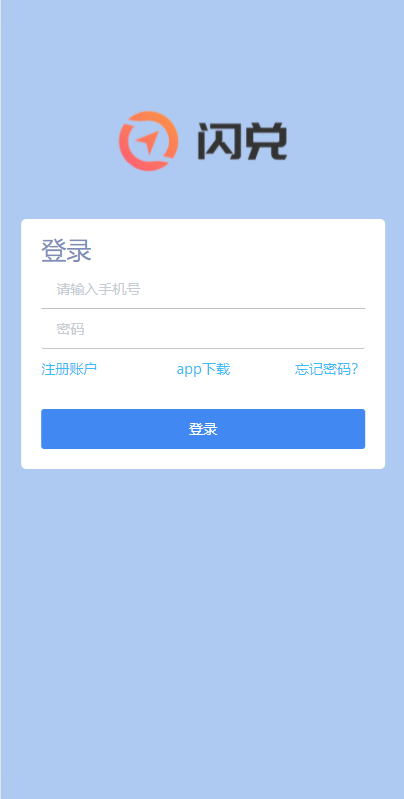Click the question mark in 忘记密码?
This screenshot has height=799, width=404.
click(x=355, y=369)
